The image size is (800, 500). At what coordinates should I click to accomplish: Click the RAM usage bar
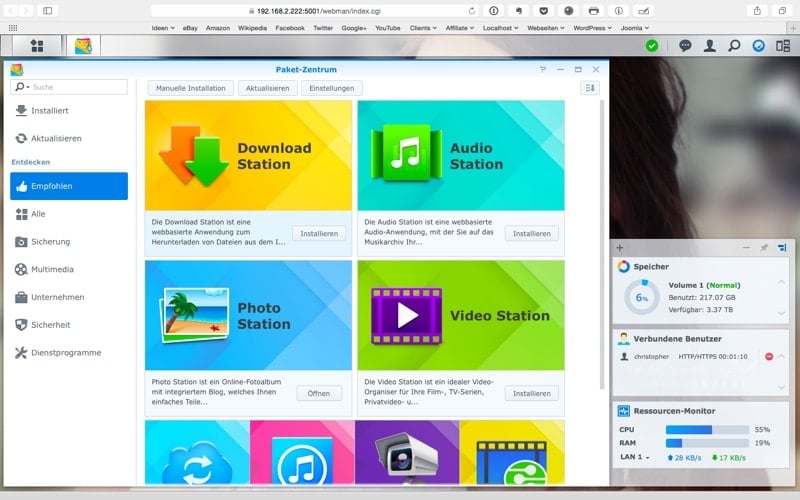pyautogui.click(x=707, y=443)
